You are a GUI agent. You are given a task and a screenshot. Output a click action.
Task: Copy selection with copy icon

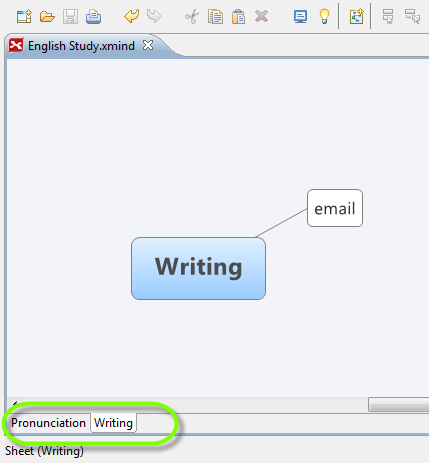click(x=215, y=16)
